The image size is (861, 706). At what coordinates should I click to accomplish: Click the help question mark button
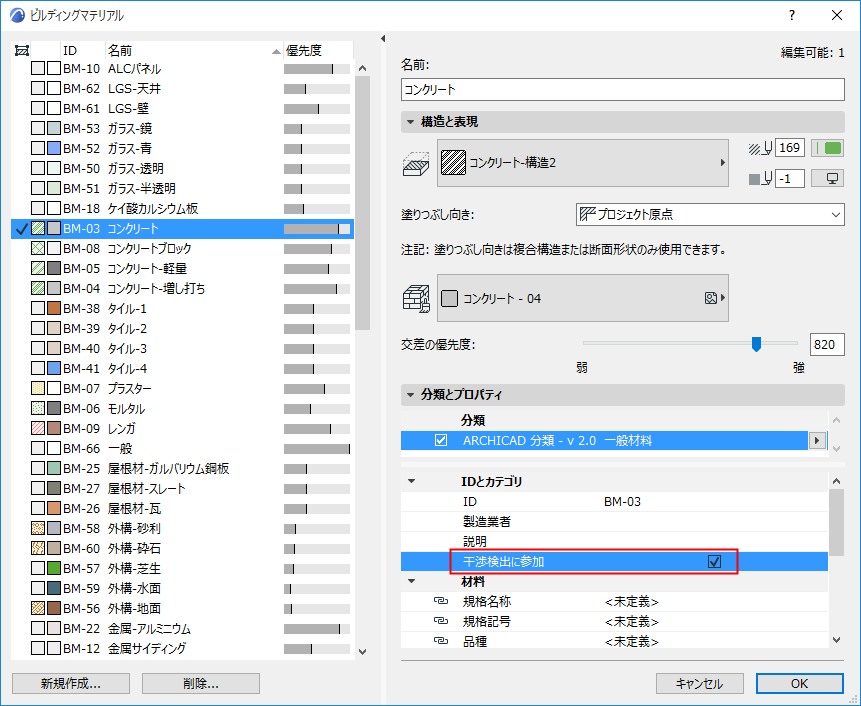[792, 15]
